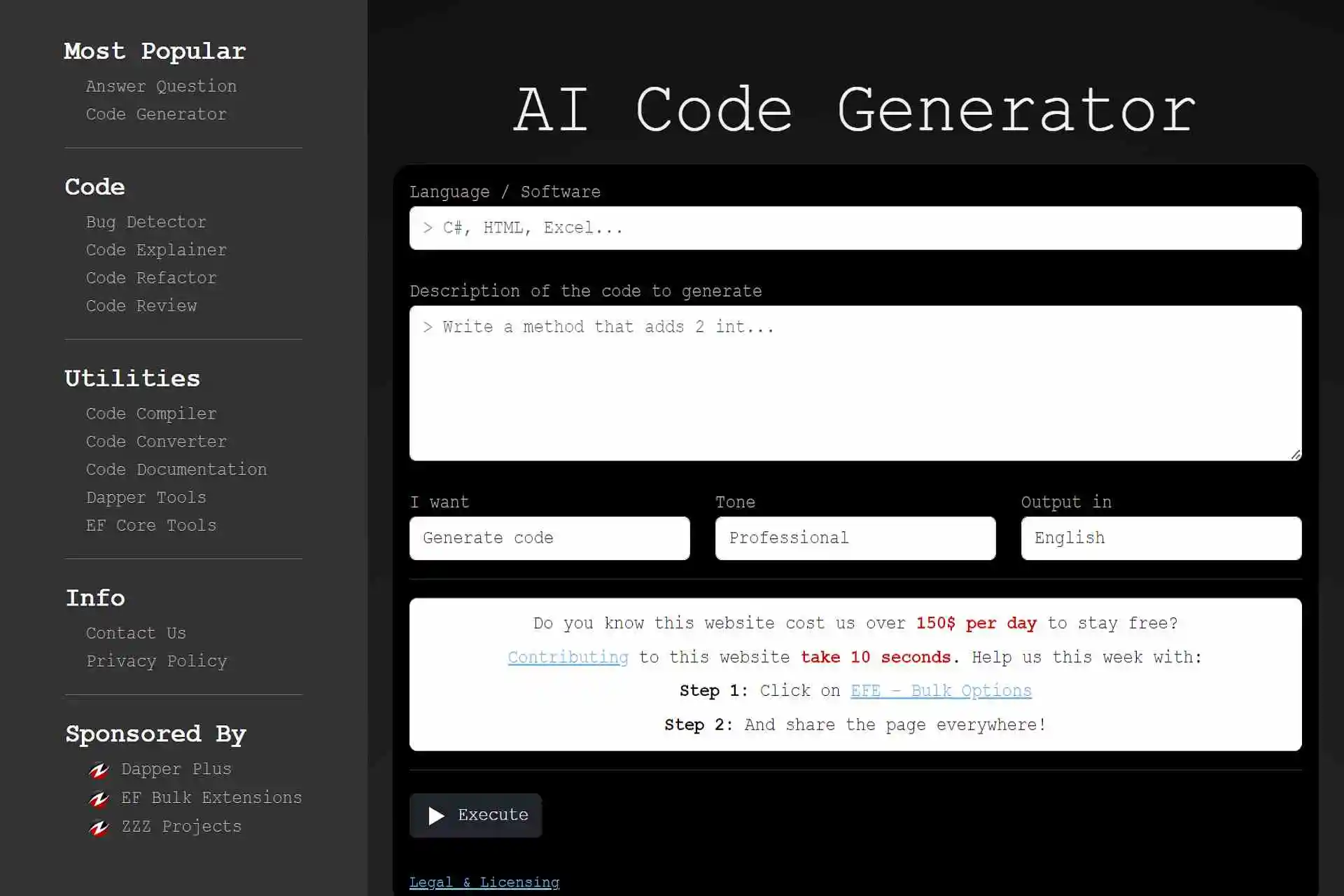The width and height of the screenshot is (1344, 896).
Task: Visit ZZZ Projects sponsor link
Action: (x=181, y=827)
